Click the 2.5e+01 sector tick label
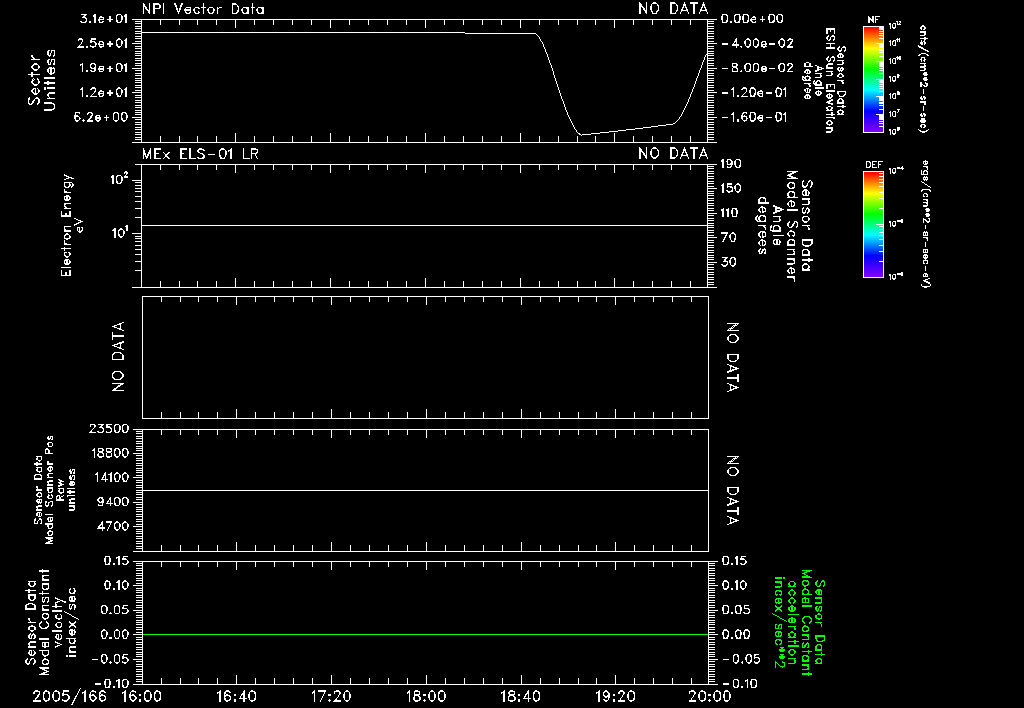Viewport: 1024px width, 708px height. pos(104,43)
